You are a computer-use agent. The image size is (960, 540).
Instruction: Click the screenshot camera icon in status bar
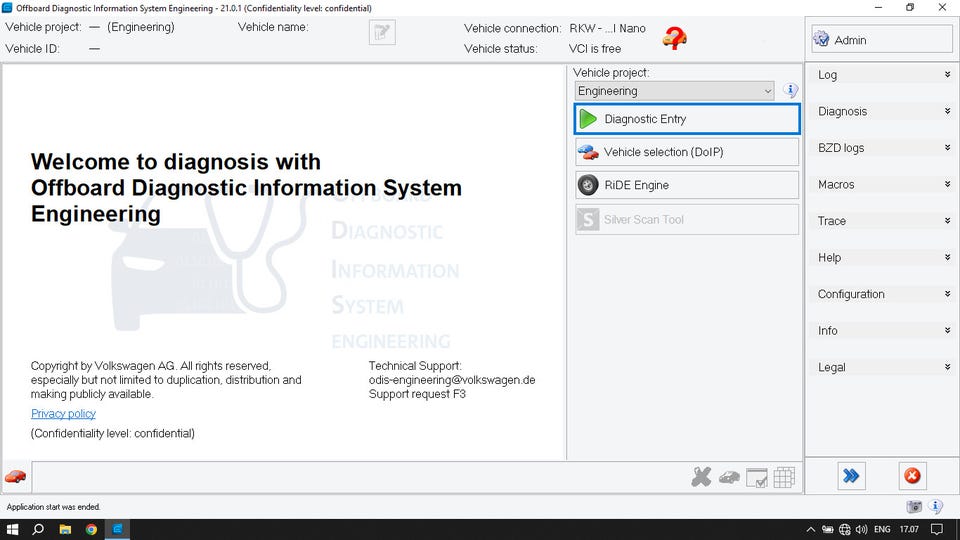(x=914, y=506)
